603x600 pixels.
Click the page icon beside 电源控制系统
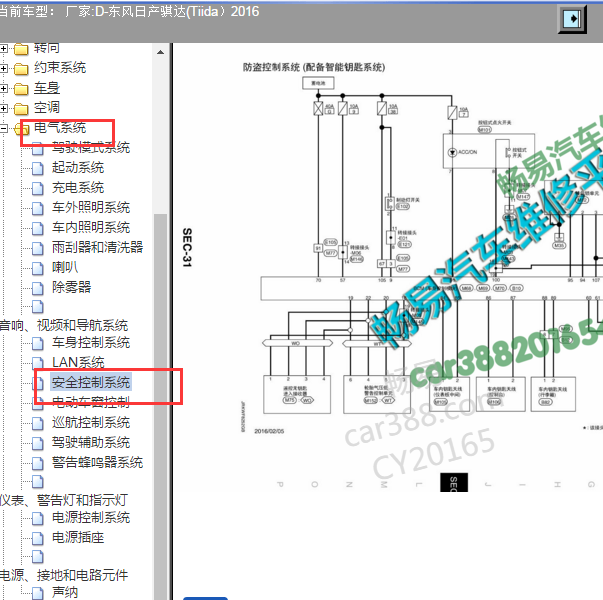tap(38, 518)
